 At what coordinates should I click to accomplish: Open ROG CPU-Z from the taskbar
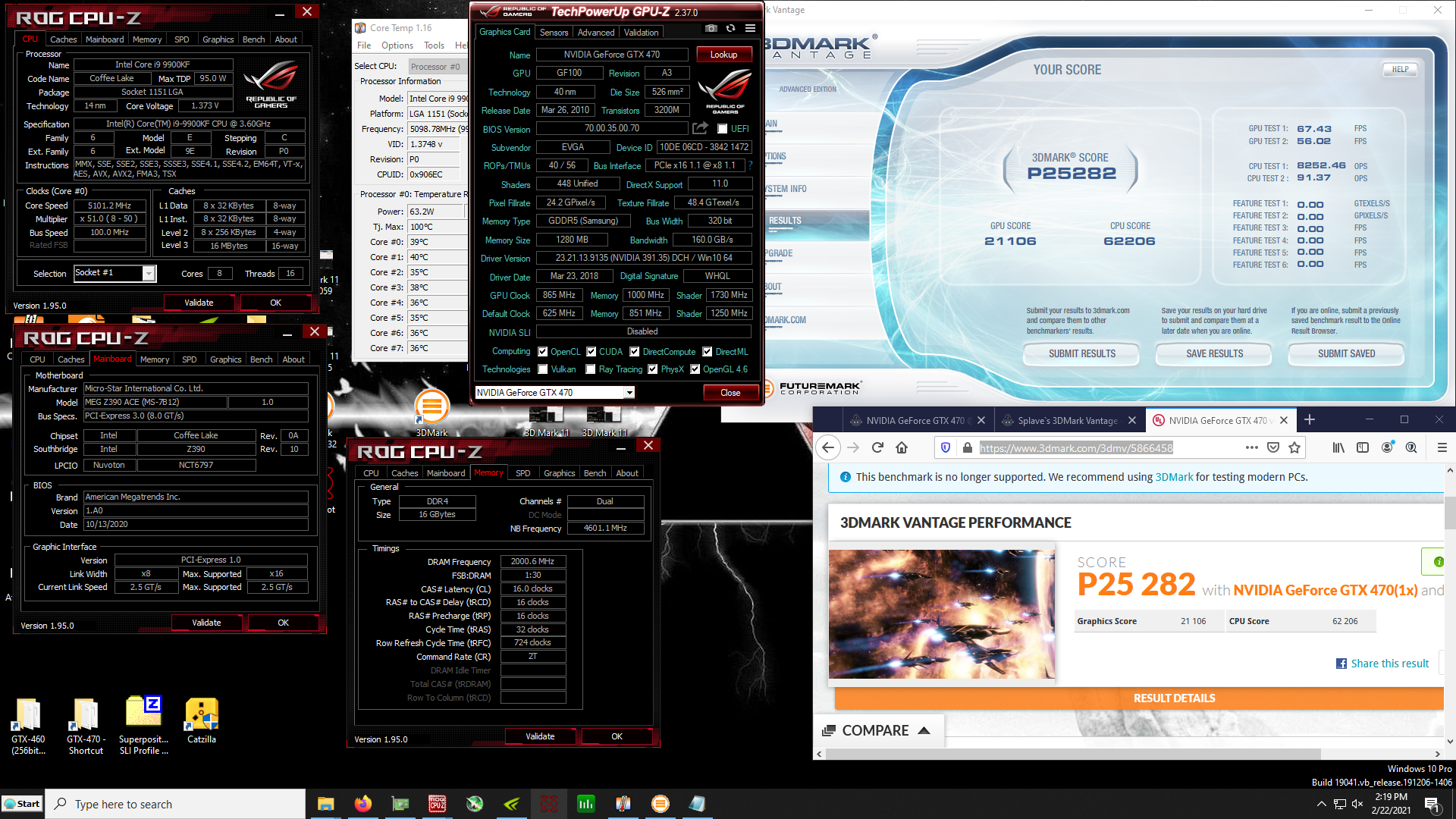point(438,804)
